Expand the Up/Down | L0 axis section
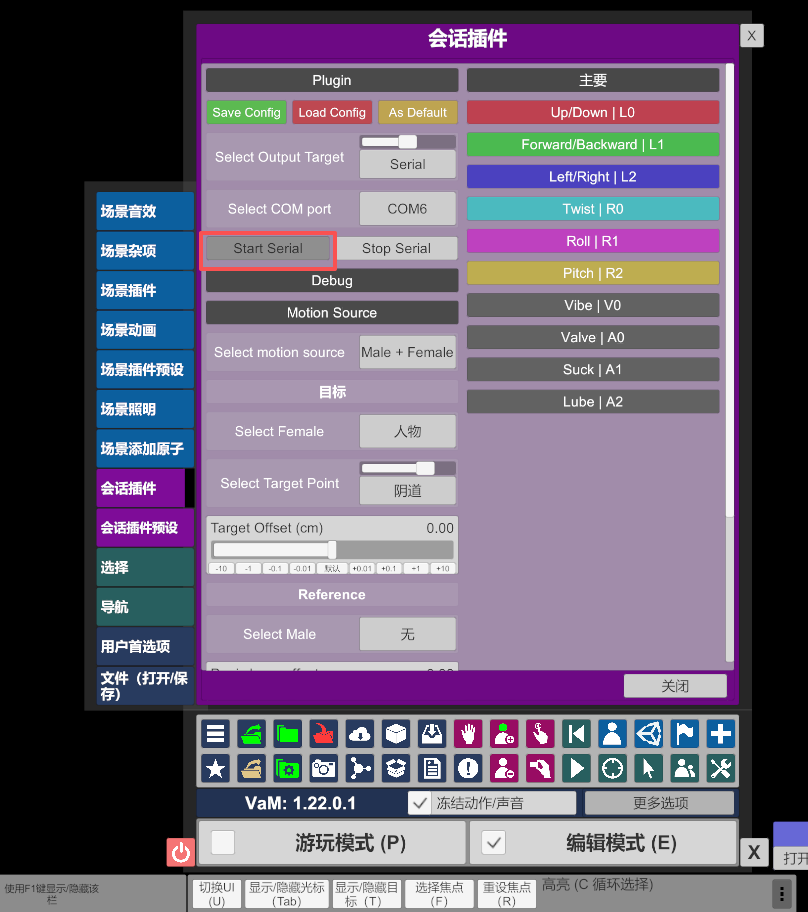Screen dimensions: 808x912 [593, 112]
